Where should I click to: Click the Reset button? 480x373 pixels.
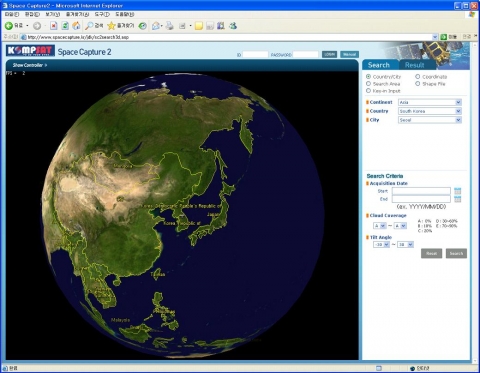(431, 253)
